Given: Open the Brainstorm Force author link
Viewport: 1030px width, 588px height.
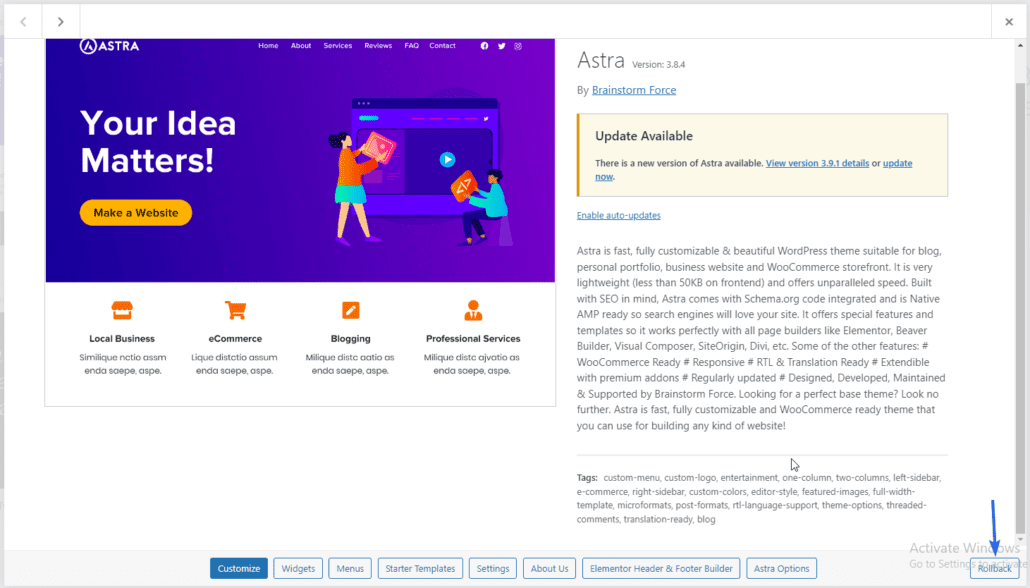Looking at the screenshot, I should pyautogui.click(x=634, y=90).
